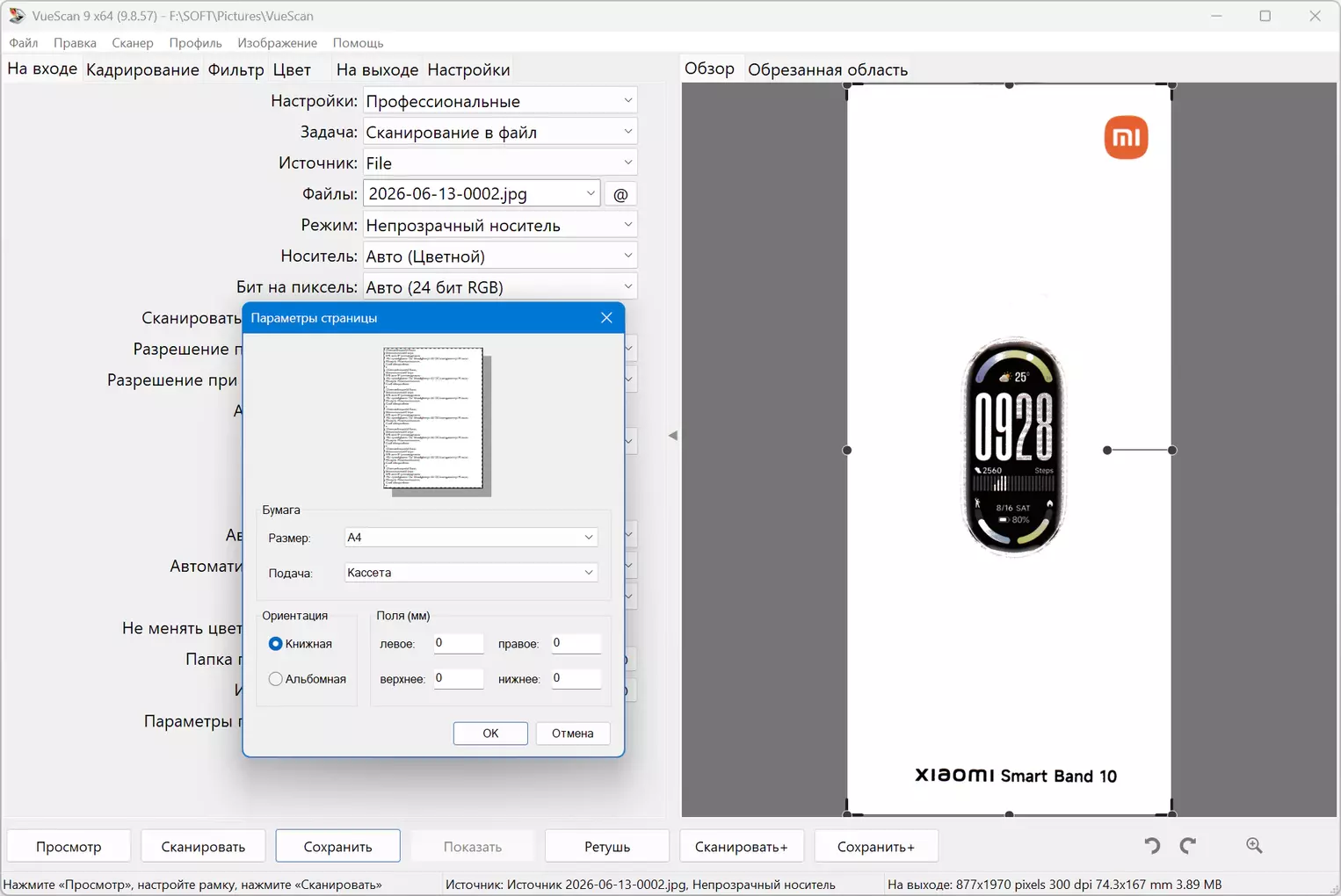Open the Бит на пиксель dropdown
The width and height of the screenshot is (1341, 896).
500,286
